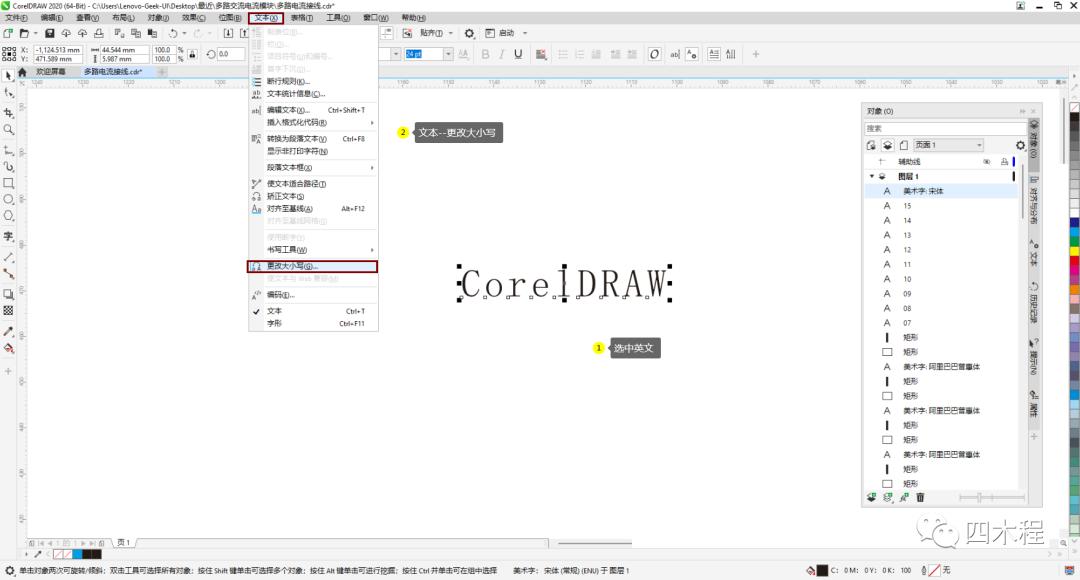Screen dimensions: 1080x580
Task: Choose 使文本适合路径 menu item
Action: [x=313, y=184]
